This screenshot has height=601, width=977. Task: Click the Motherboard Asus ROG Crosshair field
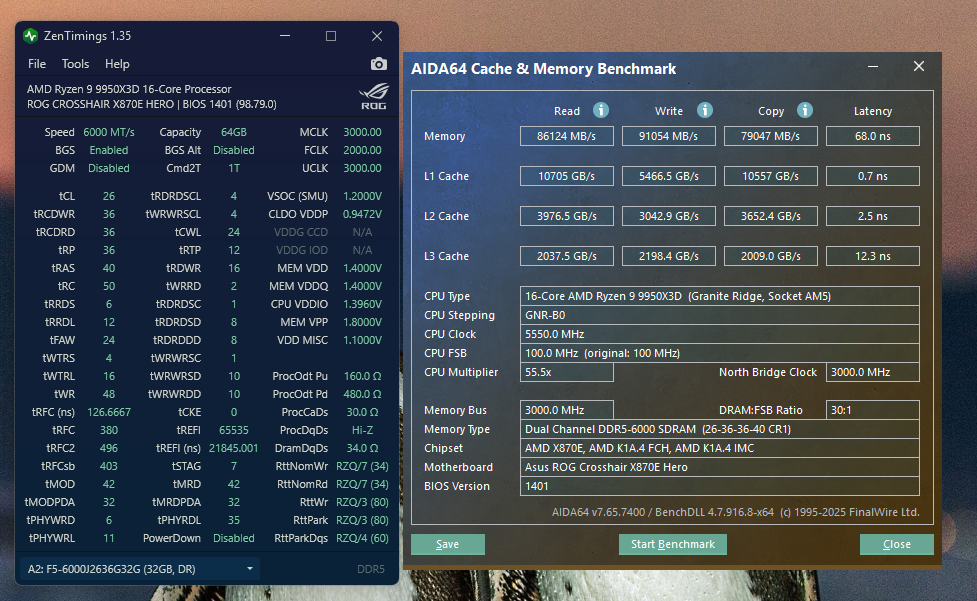[720, 467]
